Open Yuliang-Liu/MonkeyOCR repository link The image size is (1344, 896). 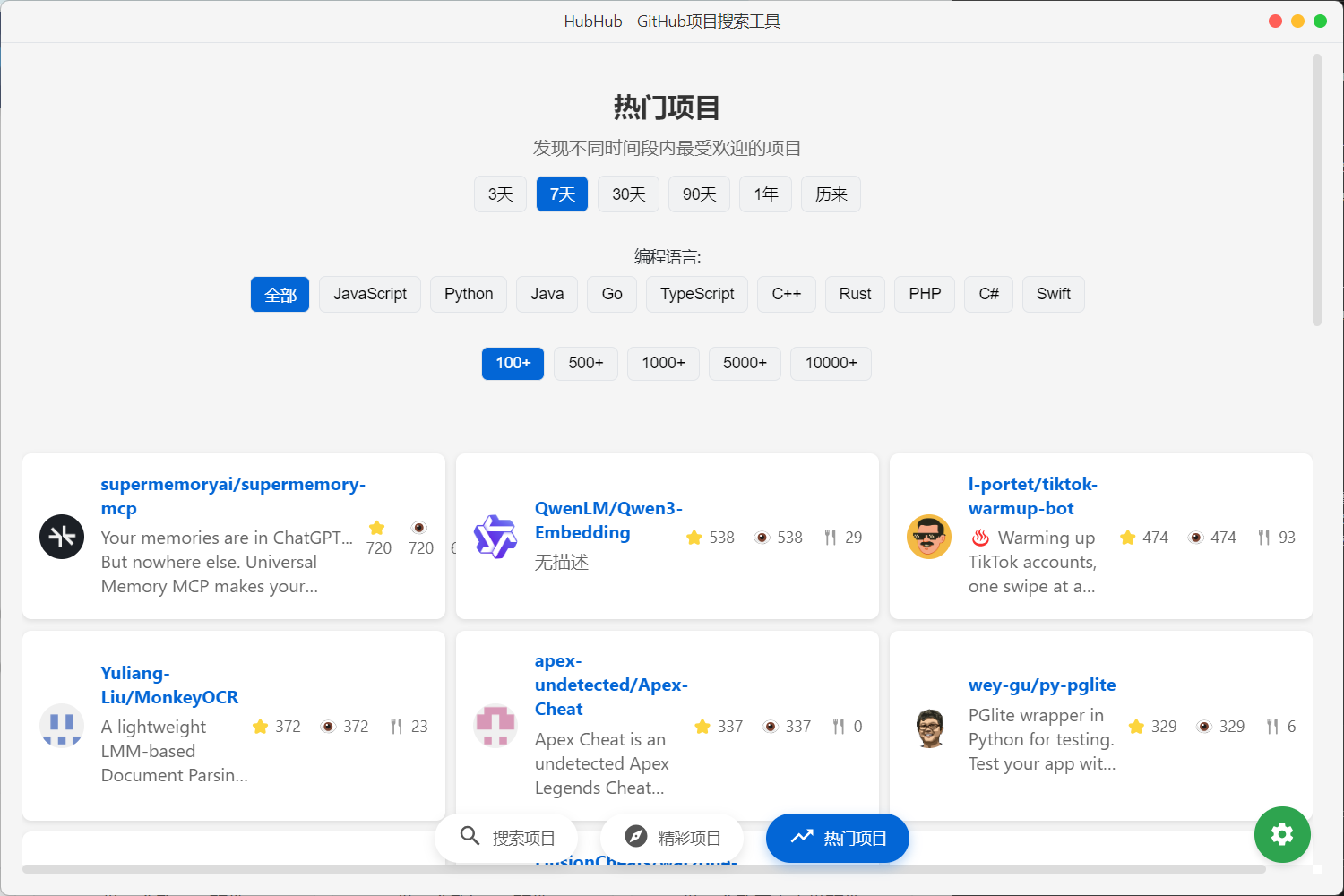169,685
